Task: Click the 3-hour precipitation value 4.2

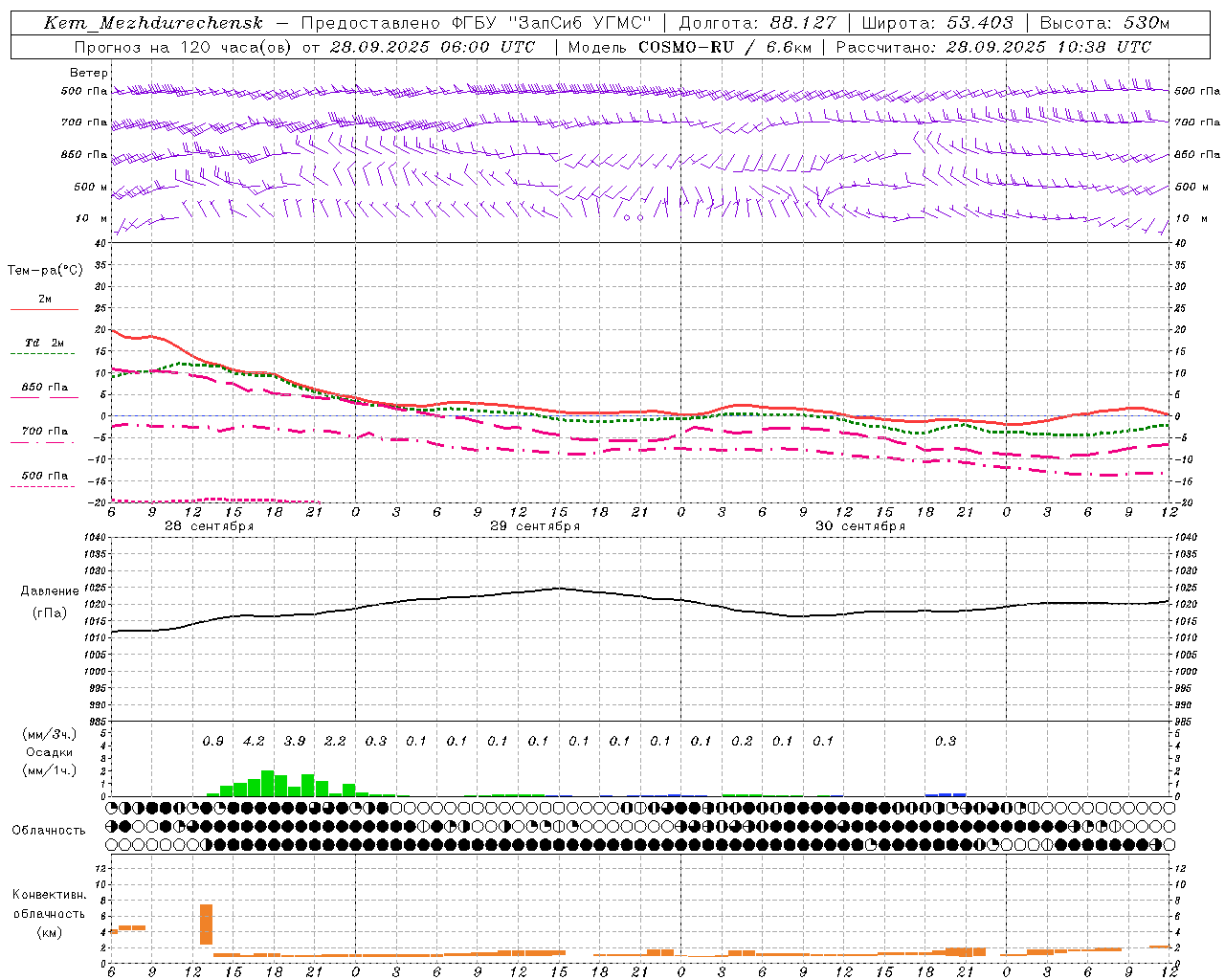Action: click(x=254, y=742)
